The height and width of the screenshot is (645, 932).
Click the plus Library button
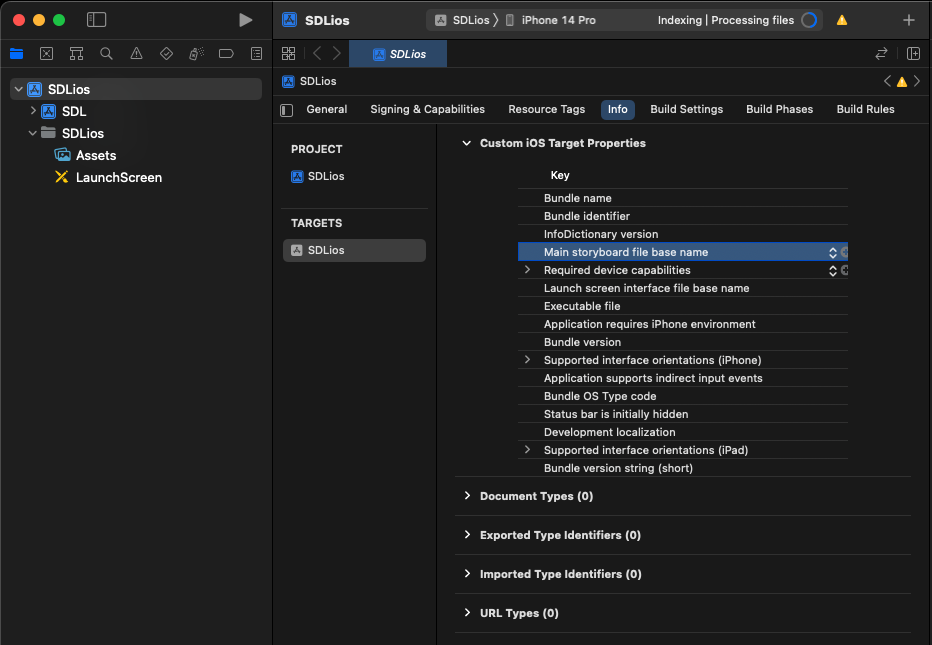(909, 20)
